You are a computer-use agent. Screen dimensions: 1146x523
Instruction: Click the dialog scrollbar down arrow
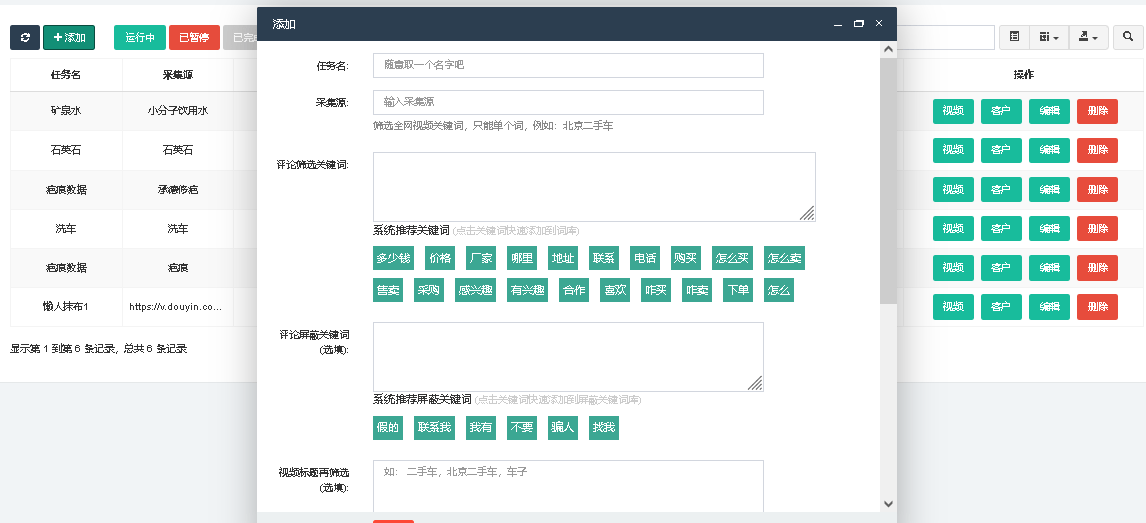(x=888, y=503)
